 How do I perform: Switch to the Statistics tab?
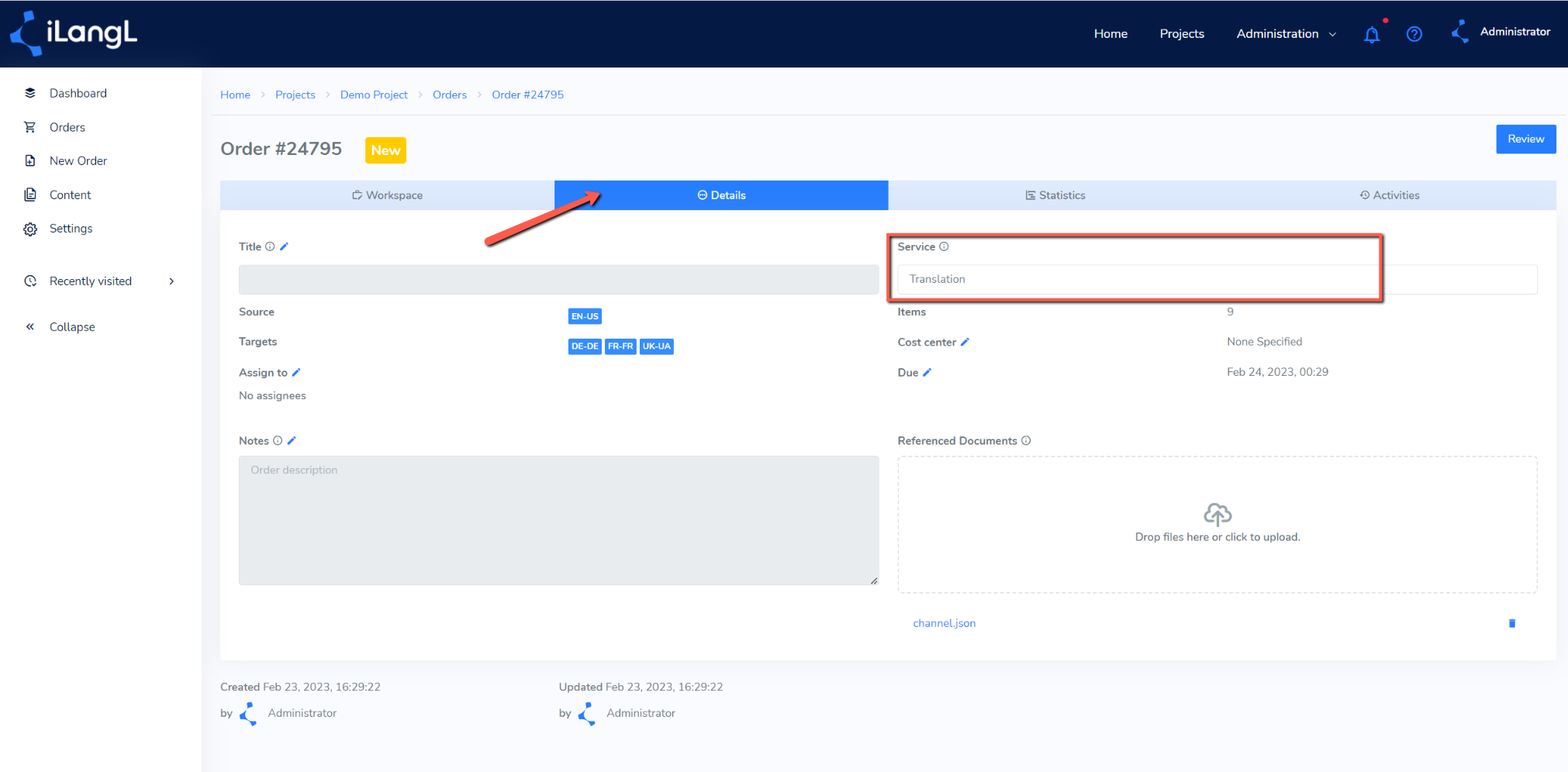pos(1055,195)
